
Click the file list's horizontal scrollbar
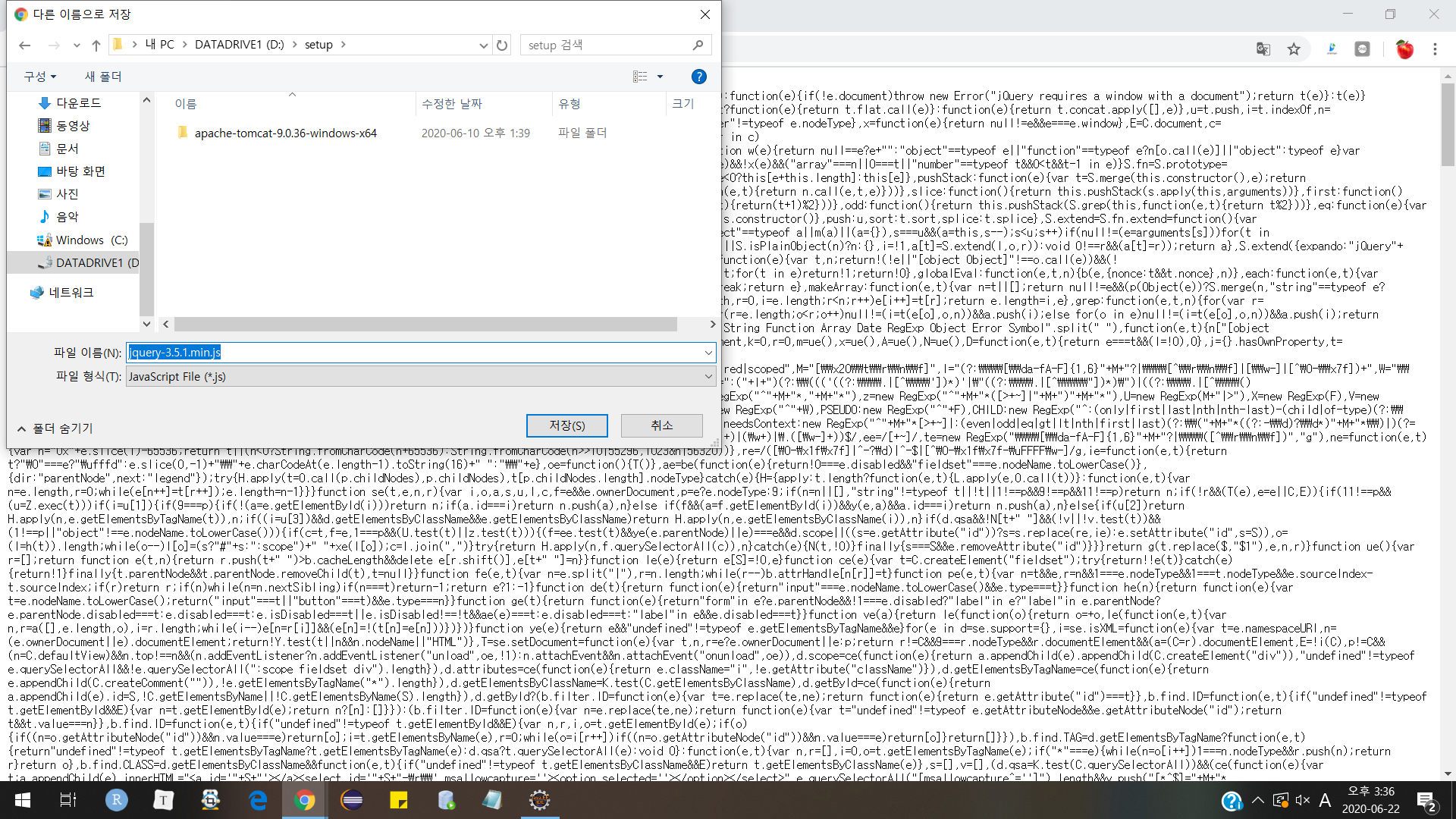(425, 325)
